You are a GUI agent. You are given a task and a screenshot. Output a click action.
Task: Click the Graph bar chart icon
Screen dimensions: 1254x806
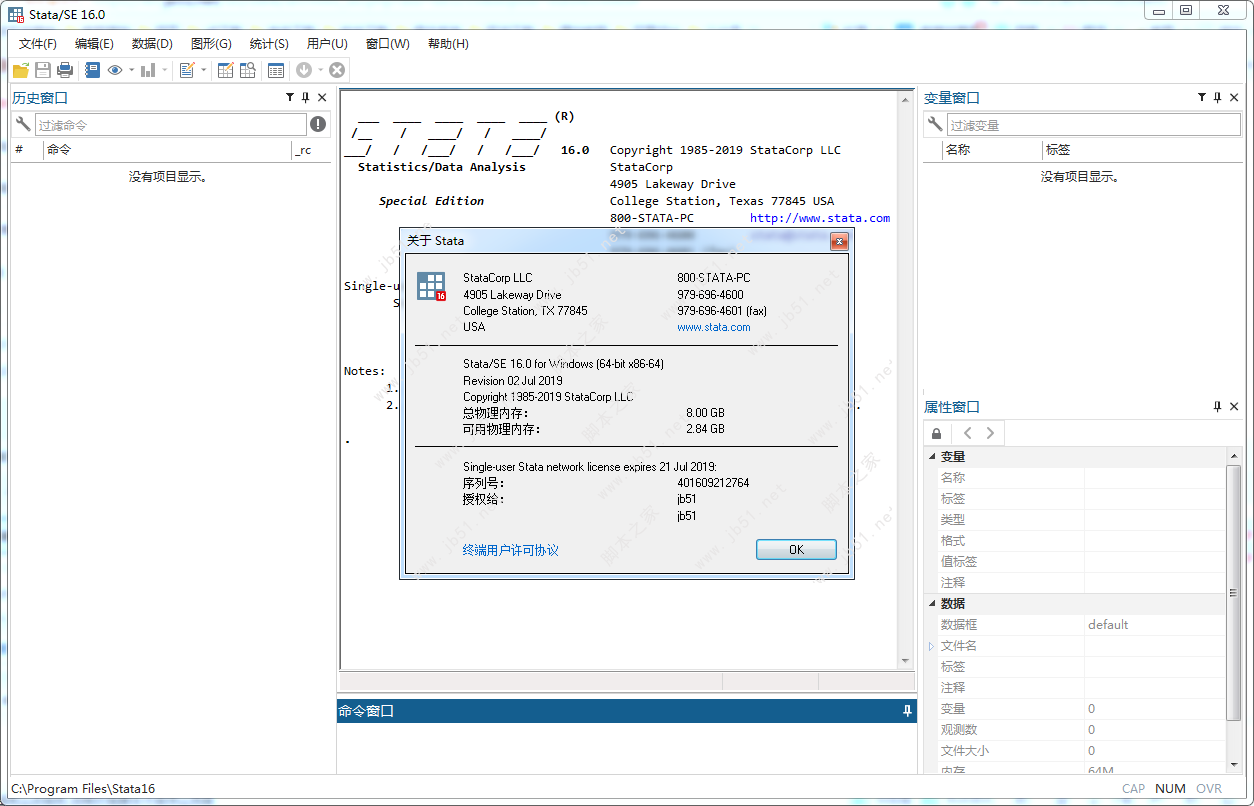point(148,70)
